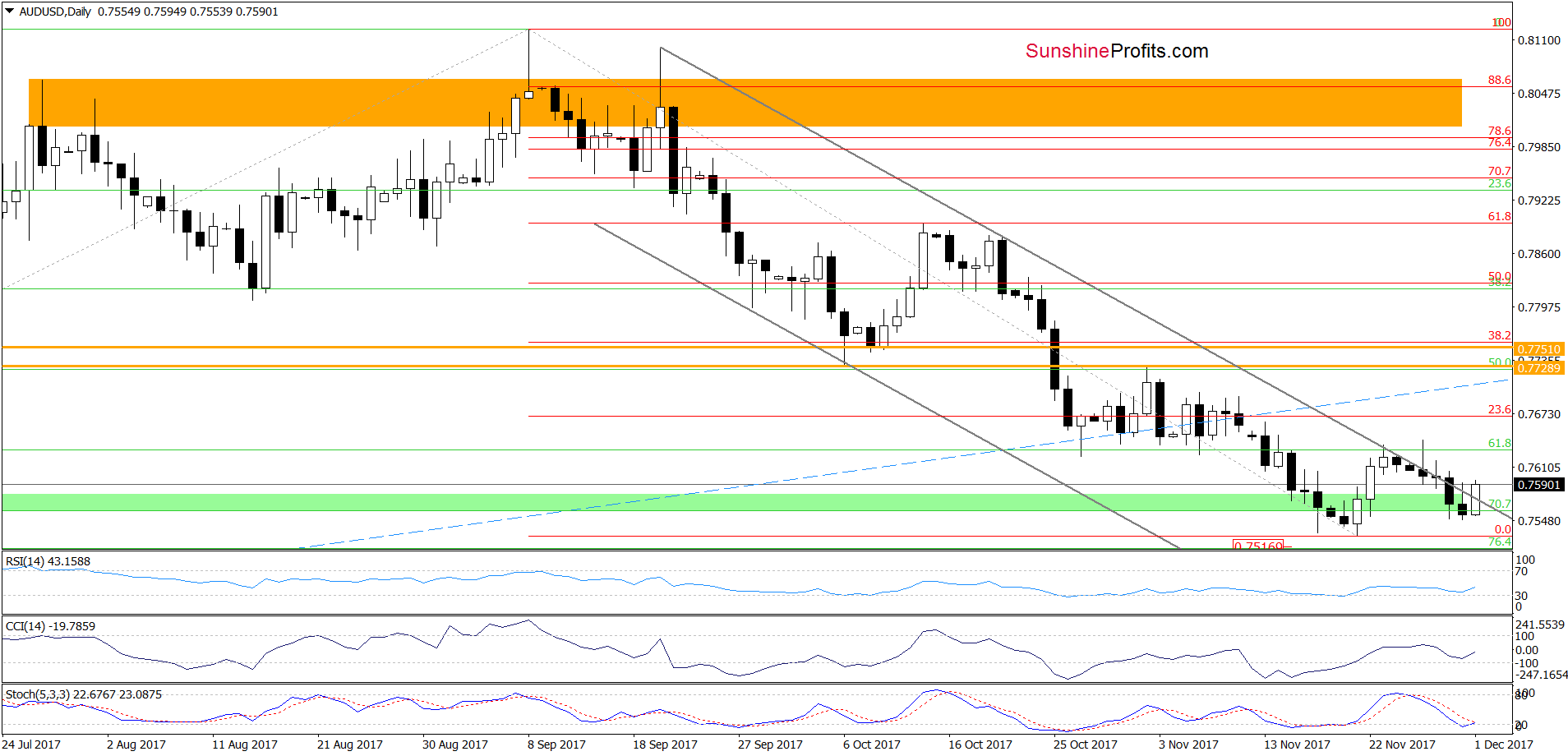1568x756 pixels.
Task: Click the 0.80475 price axis label
Action: [x=1539, y=94]
